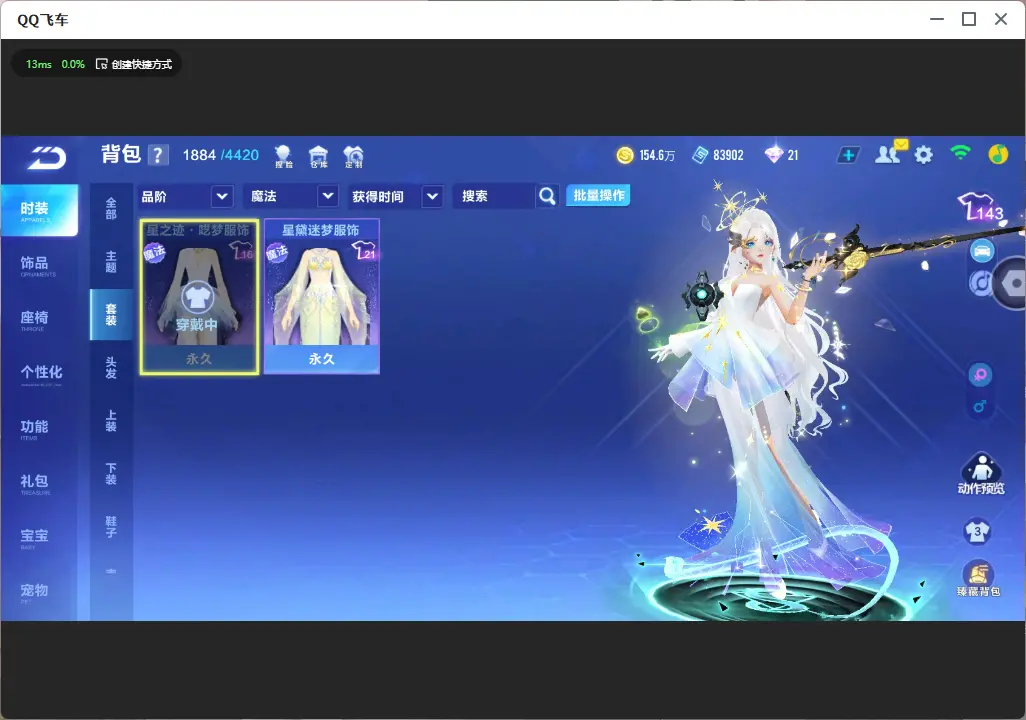Image resolution: width=1026 pixels, height=720 pixels.
Task: Click the 搜索 search input field
Action: pos(495,196)
